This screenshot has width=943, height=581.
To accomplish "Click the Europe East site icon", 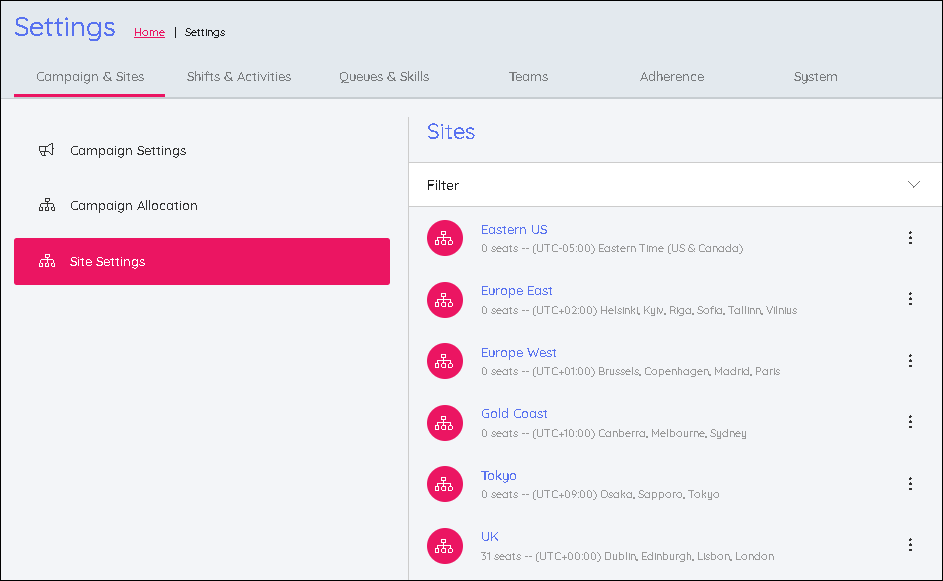I will point(445,299).
